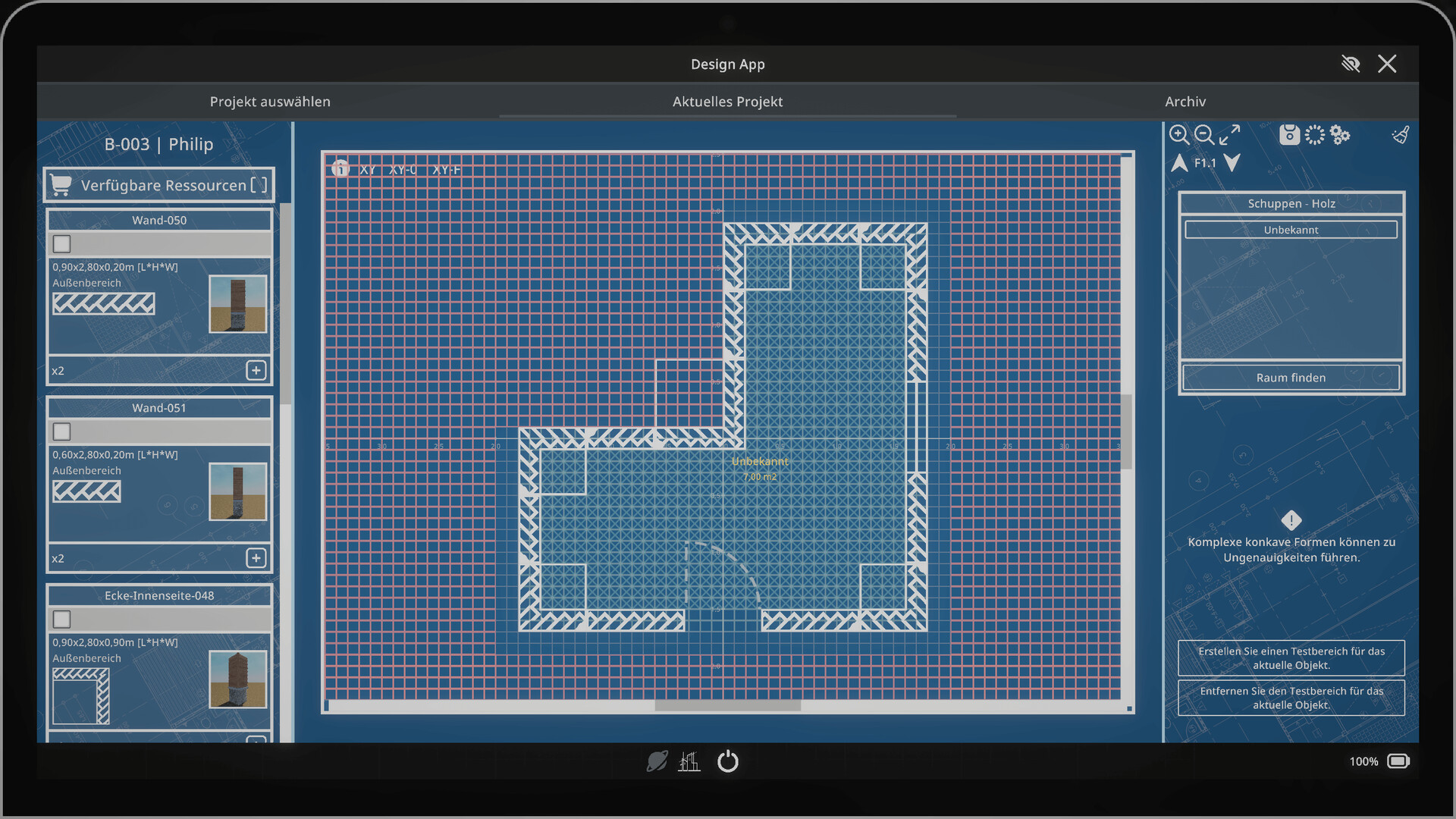Click the zoom in magnifier icon

click(1178, 135)
